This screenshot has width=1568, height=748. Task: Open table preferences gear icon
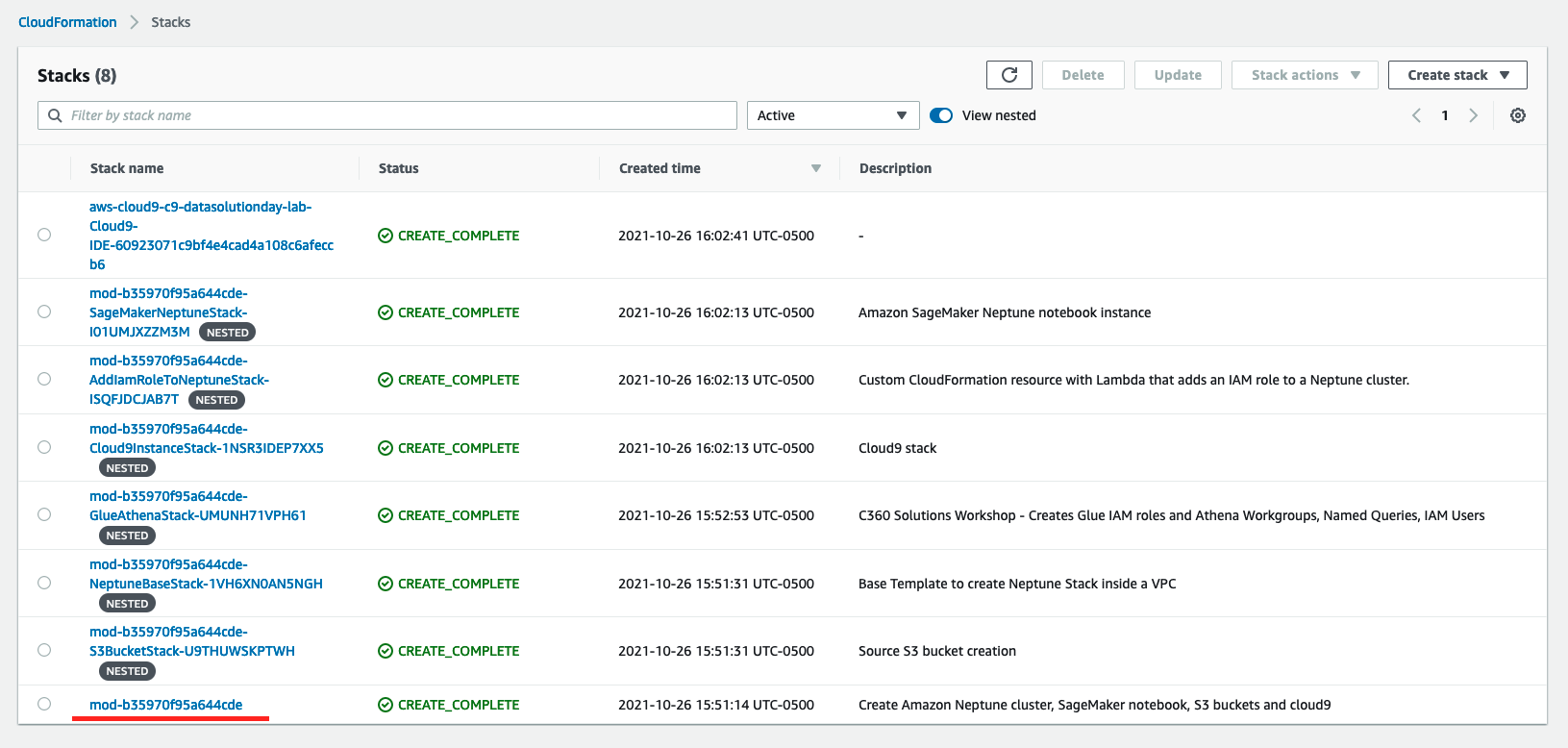[1517, 115]
